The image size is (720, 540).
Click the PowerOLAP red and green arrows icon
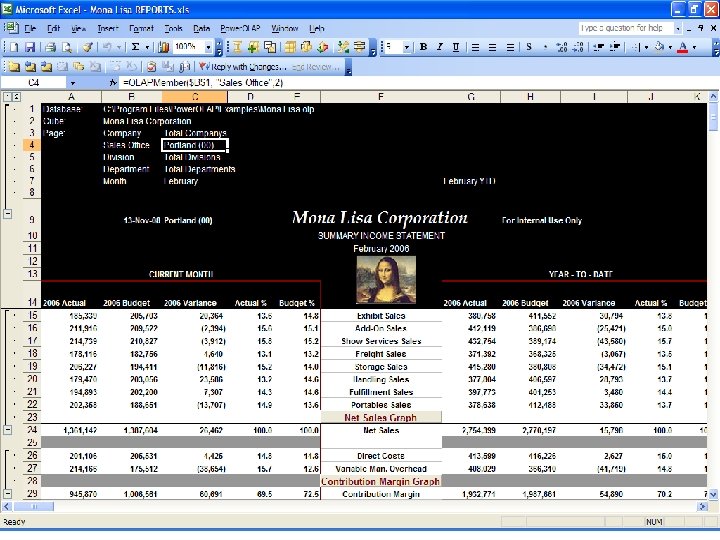[323, 47]
